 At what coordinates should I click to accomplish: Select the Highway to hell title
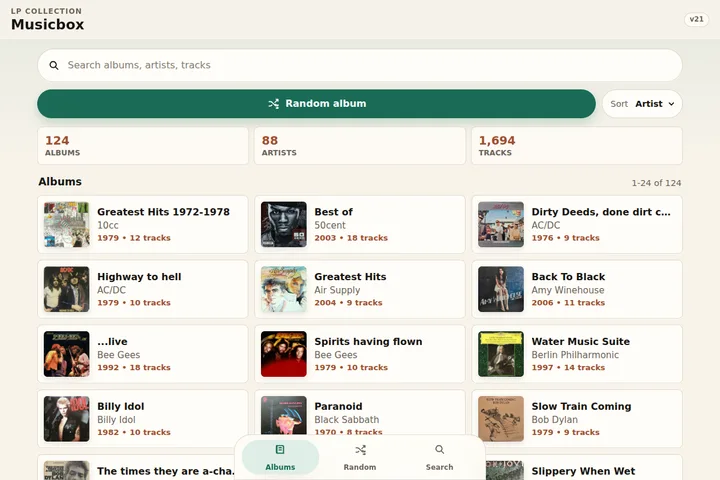pyautogui.click(x=139, y=277)
